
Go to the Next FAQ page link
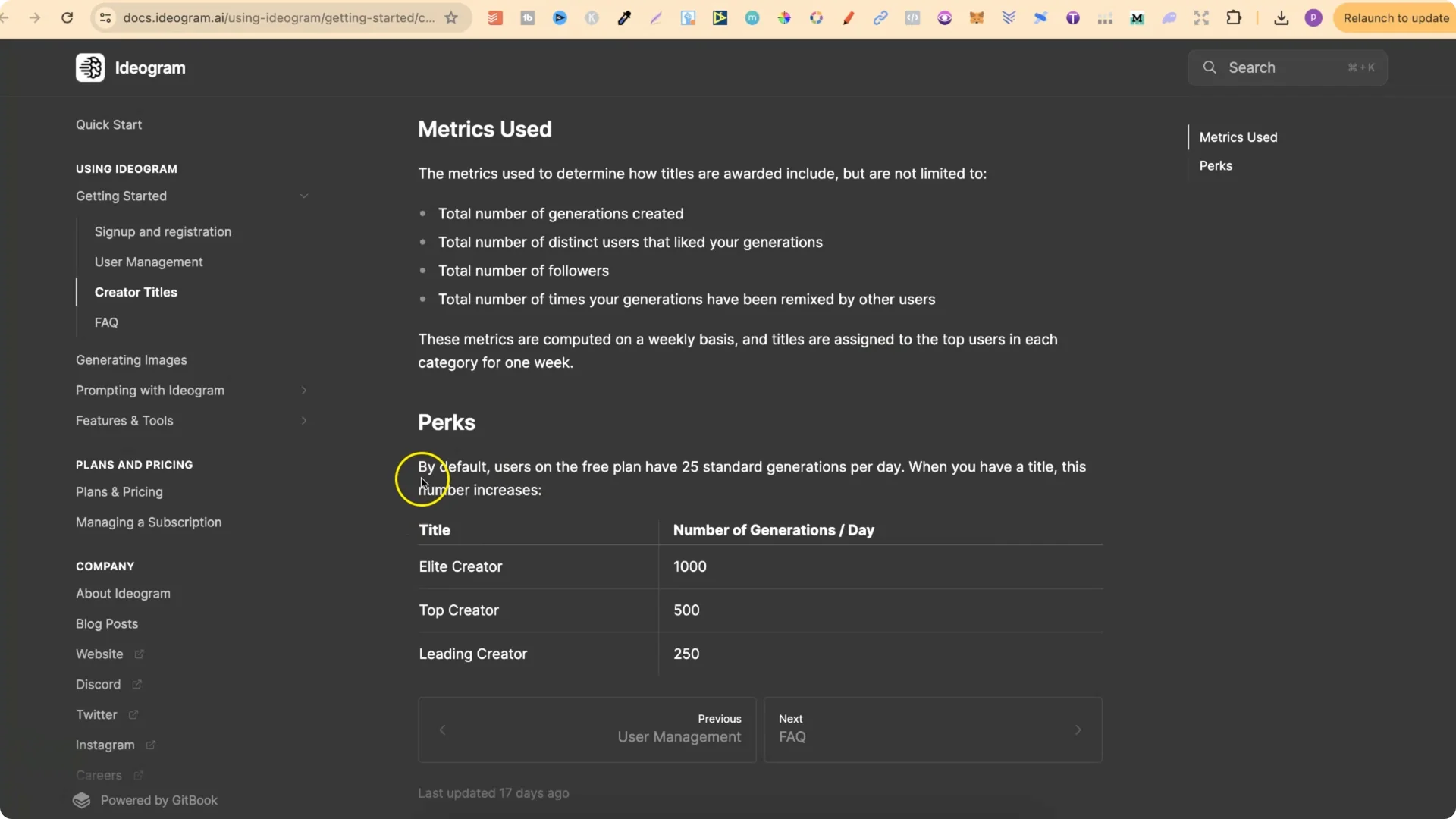933,730
